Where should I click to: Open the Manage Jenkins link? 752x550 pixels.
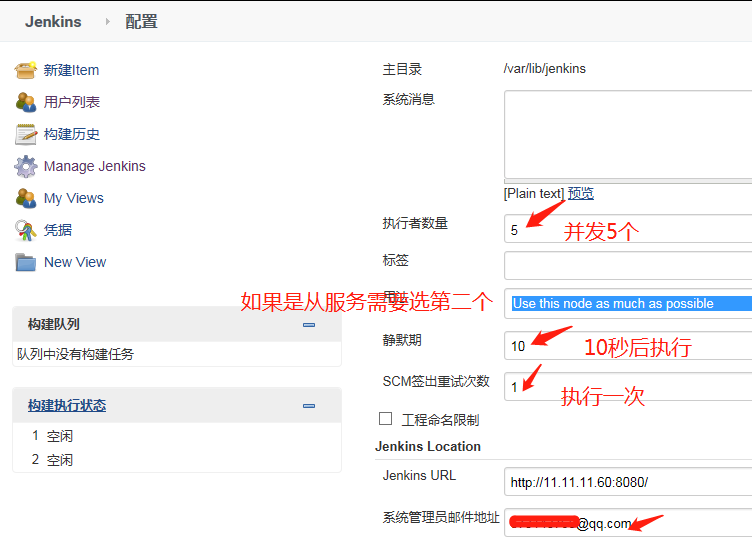click(x=94, y=166)
